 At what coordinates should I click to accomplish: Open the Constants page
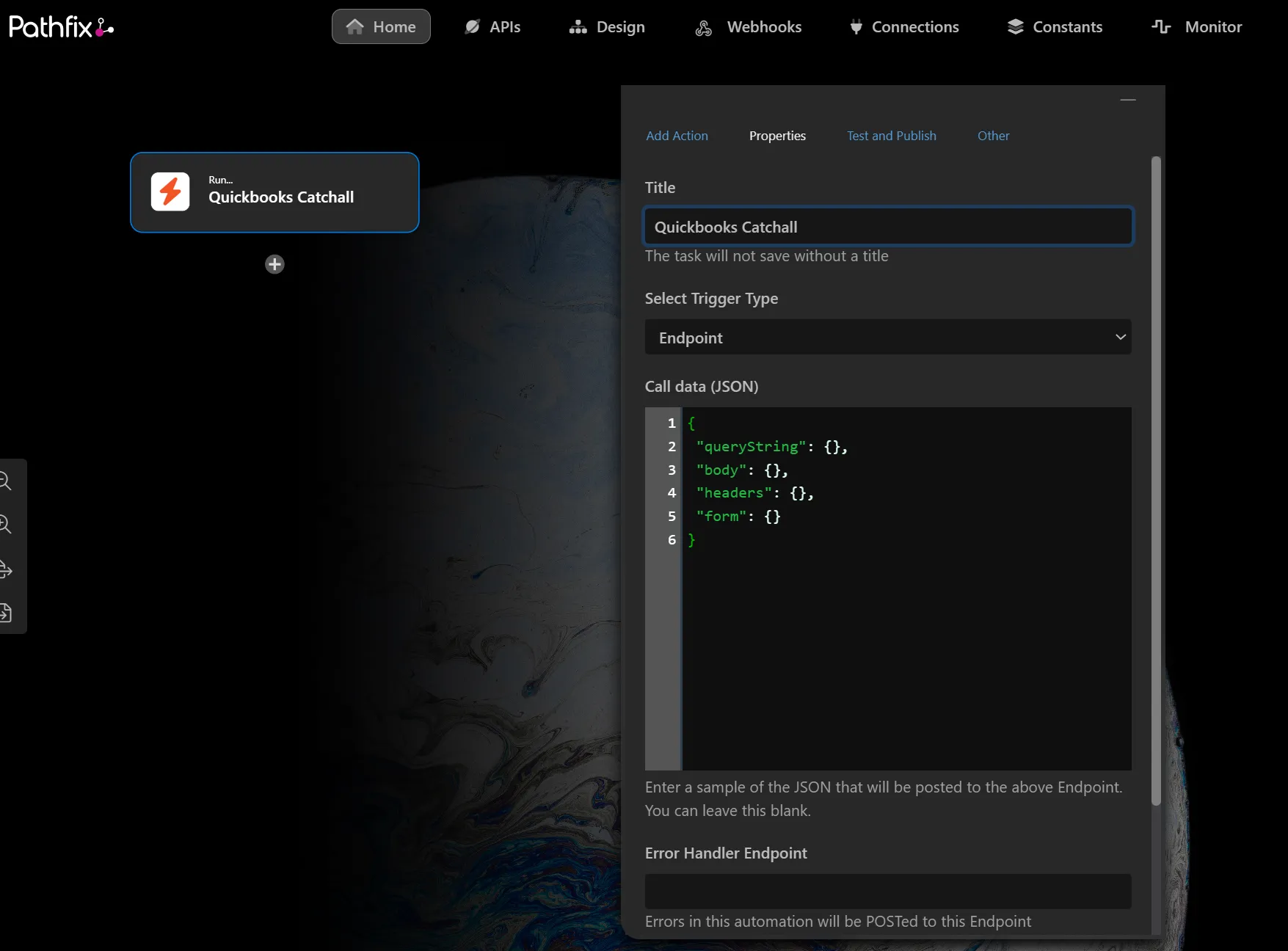(x=1055, y=26)
